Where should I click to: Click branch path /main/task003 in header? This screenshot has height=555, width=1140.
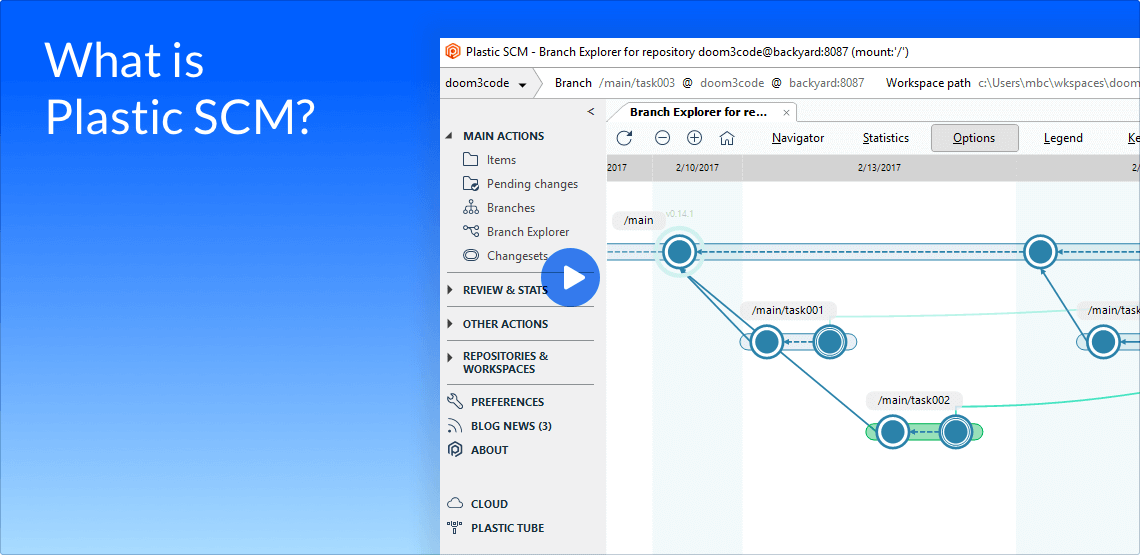pyautogui.click(x=637, y=83)
